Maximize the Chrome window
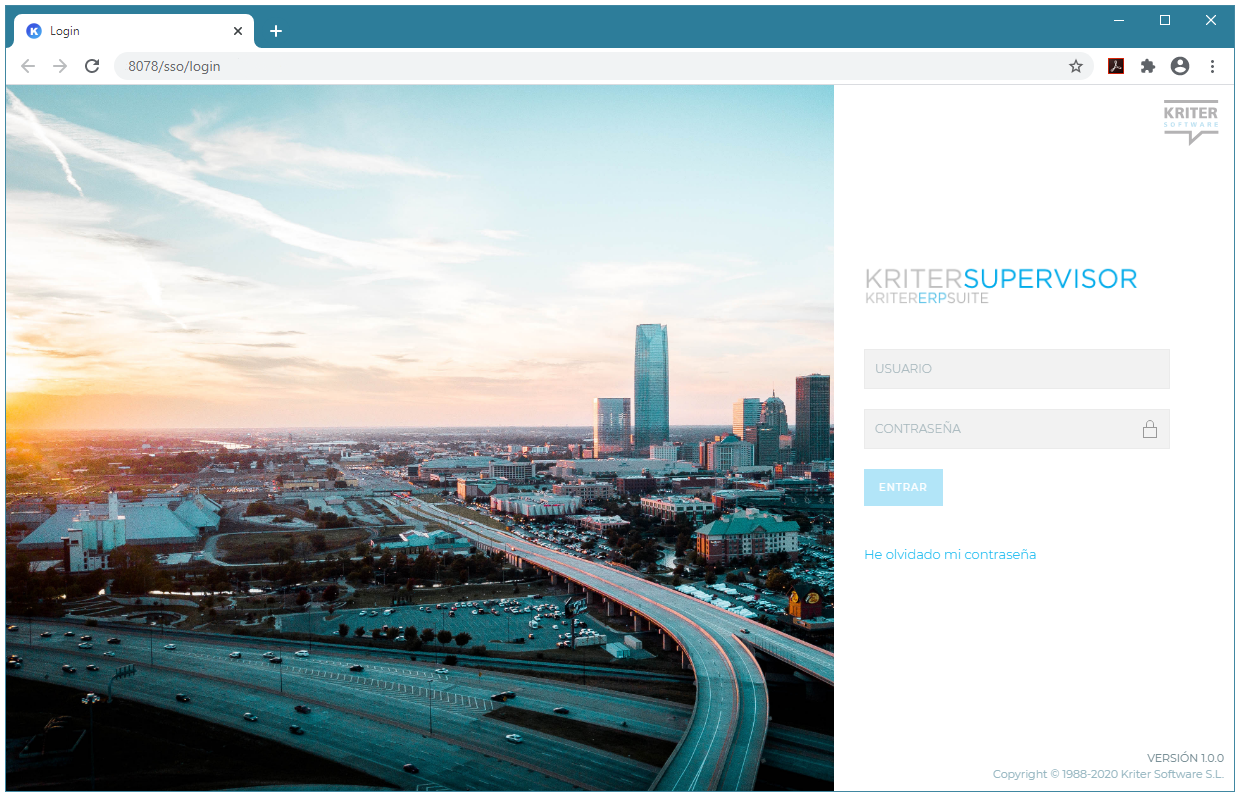 (1165, 20)
